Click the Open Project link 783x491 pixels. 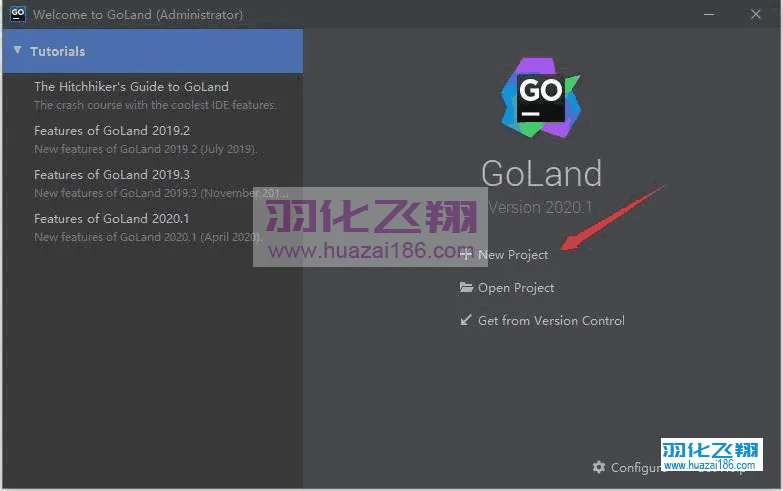coord(516,288)
